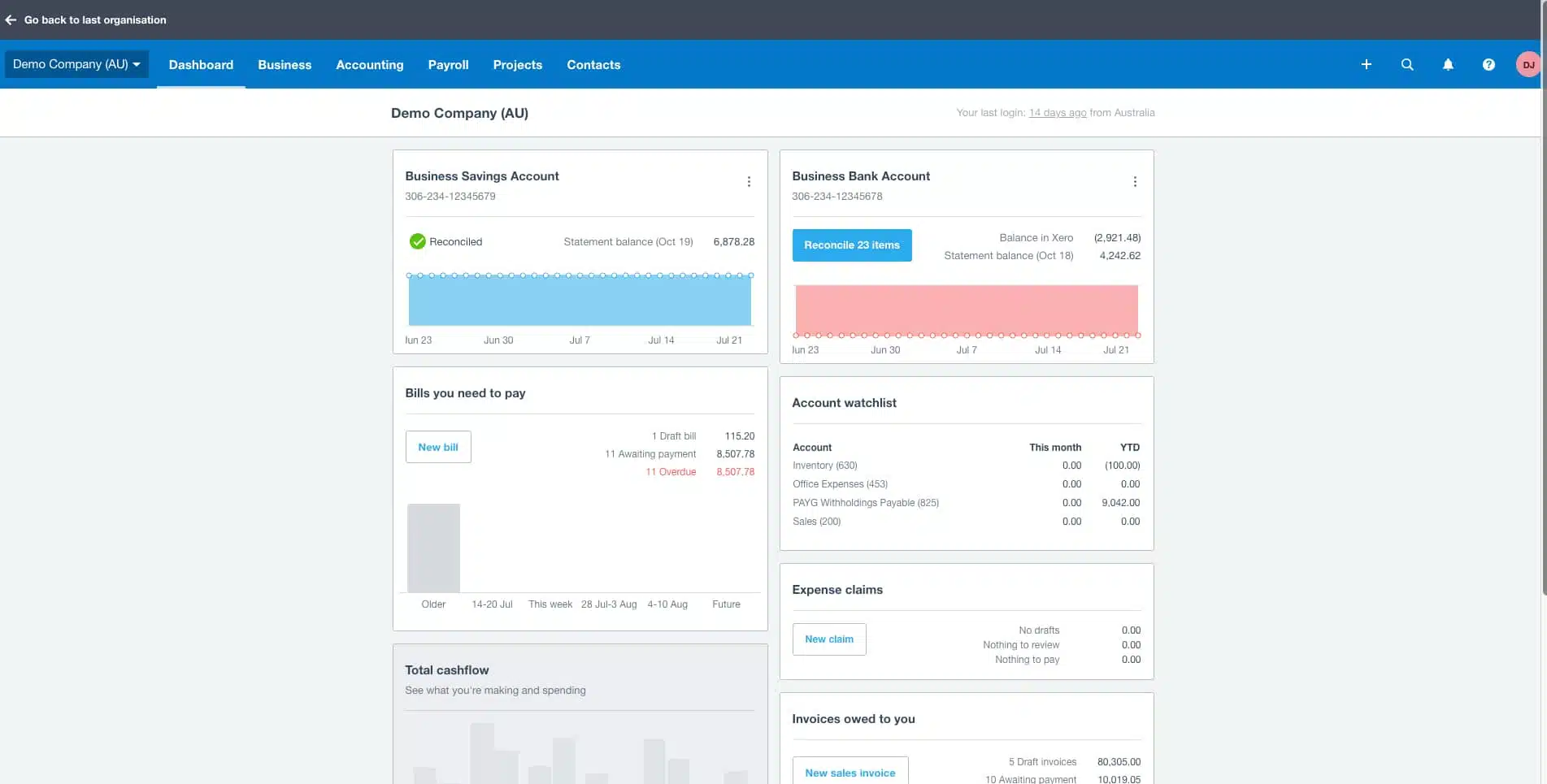Open Business Bank Account kebab menu

pyautogui.click(x=1135, y=182)
